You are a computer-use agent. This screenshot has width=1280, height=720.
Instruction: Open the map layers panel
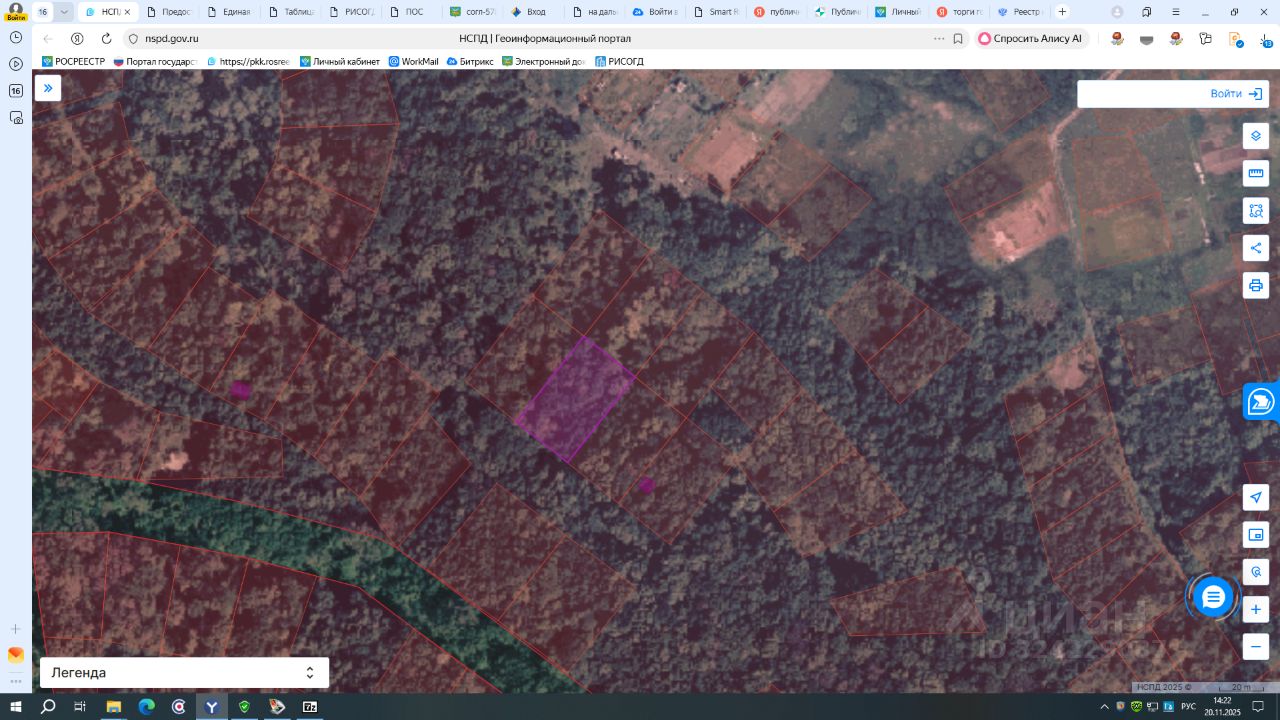click(x=1256, y=136)
